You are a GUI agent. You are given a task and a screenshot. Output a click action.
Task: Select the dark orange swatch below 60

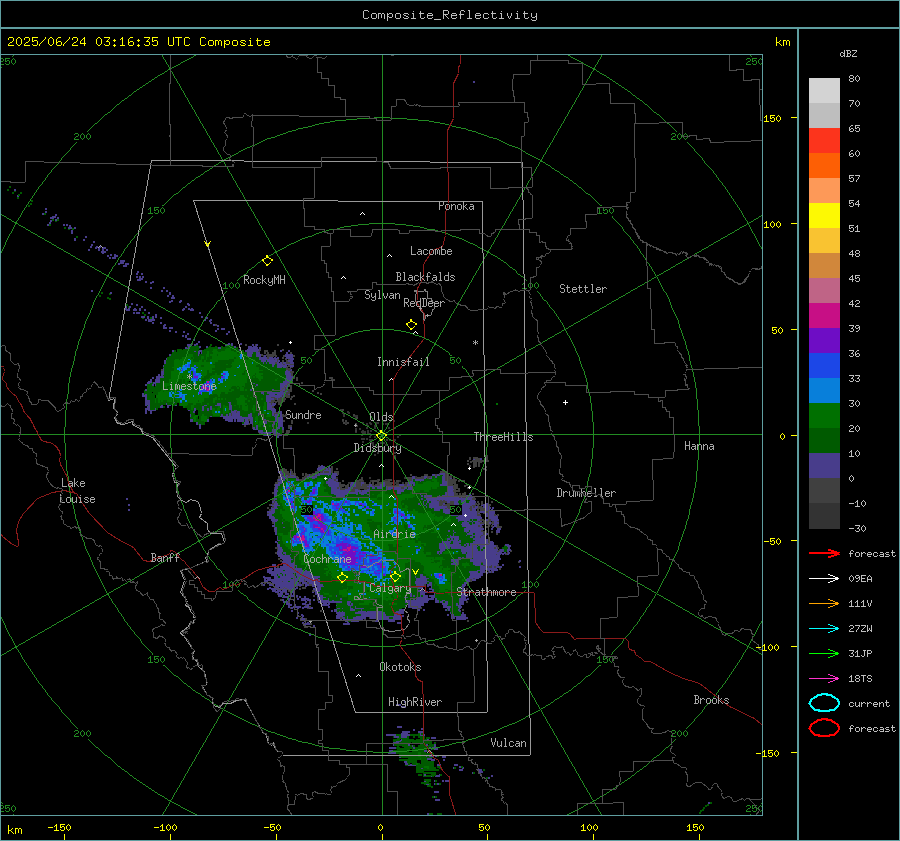coord(824,165)
